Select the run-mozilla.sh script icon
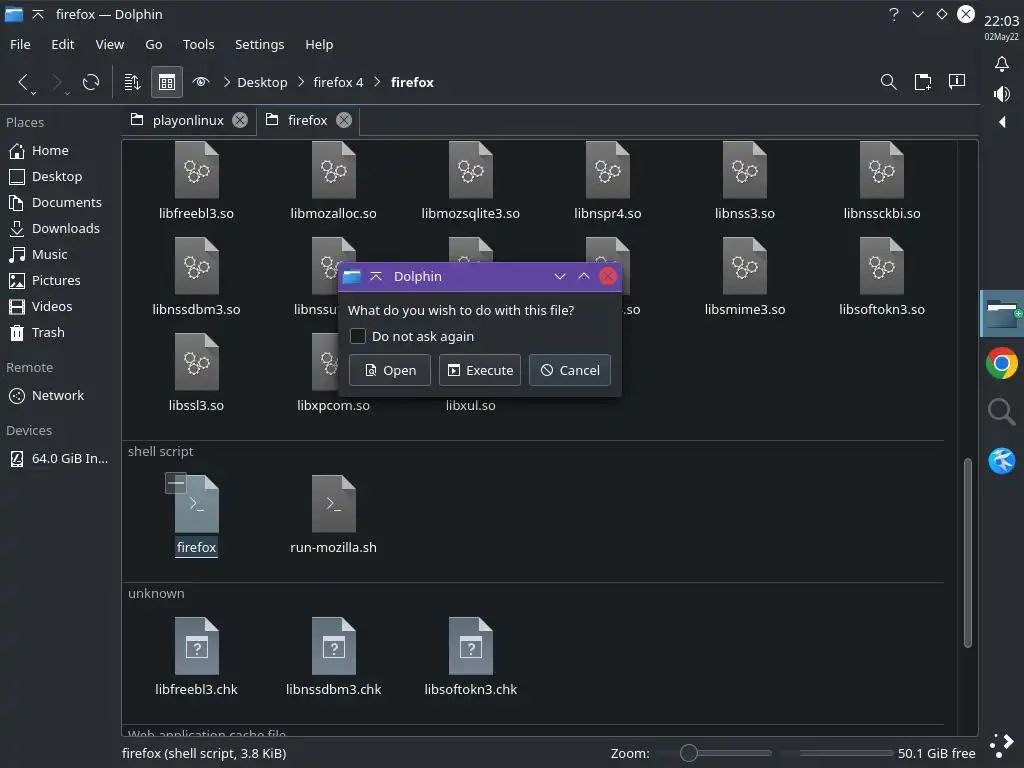This screenshot has height=768, width=1024. click(334, 504)
